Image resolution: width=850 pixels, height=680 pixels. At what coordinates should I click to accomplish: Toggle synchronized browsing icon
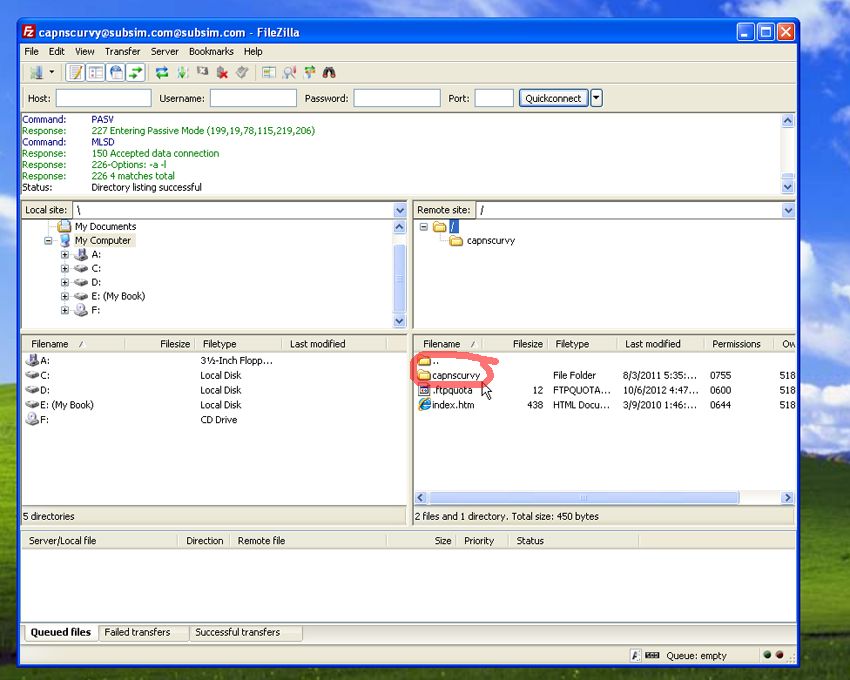pyautogui.click(x=310, y=72)
